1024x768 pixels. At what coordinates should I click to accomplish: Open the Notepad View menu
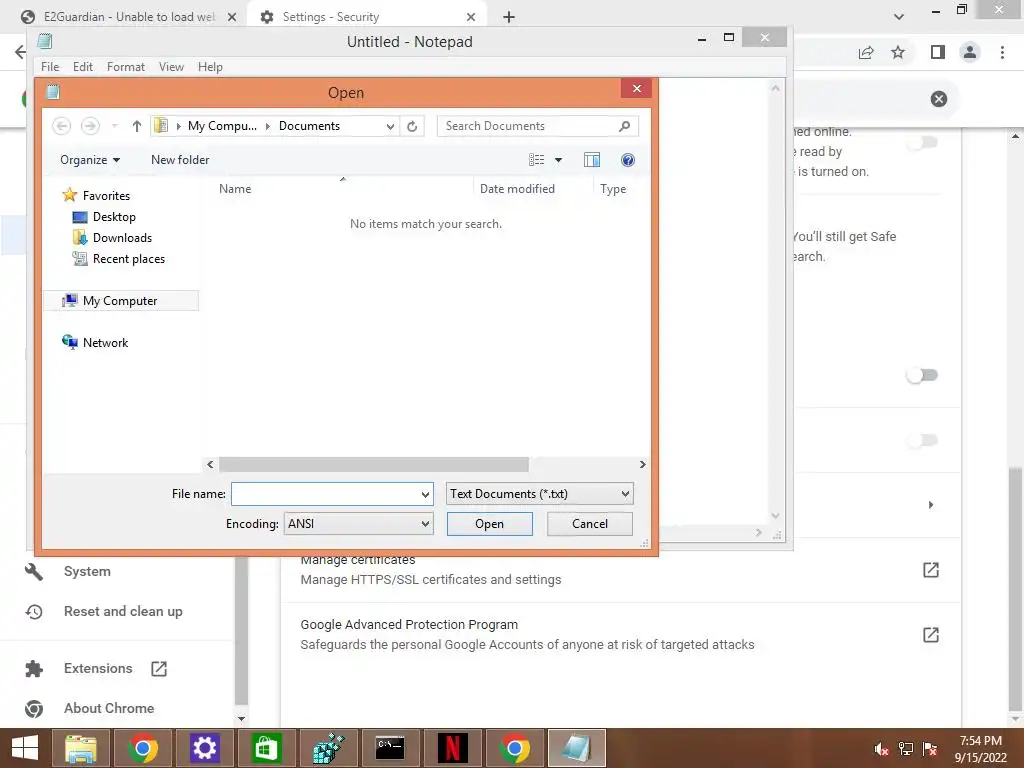click(x=171, y=67)
